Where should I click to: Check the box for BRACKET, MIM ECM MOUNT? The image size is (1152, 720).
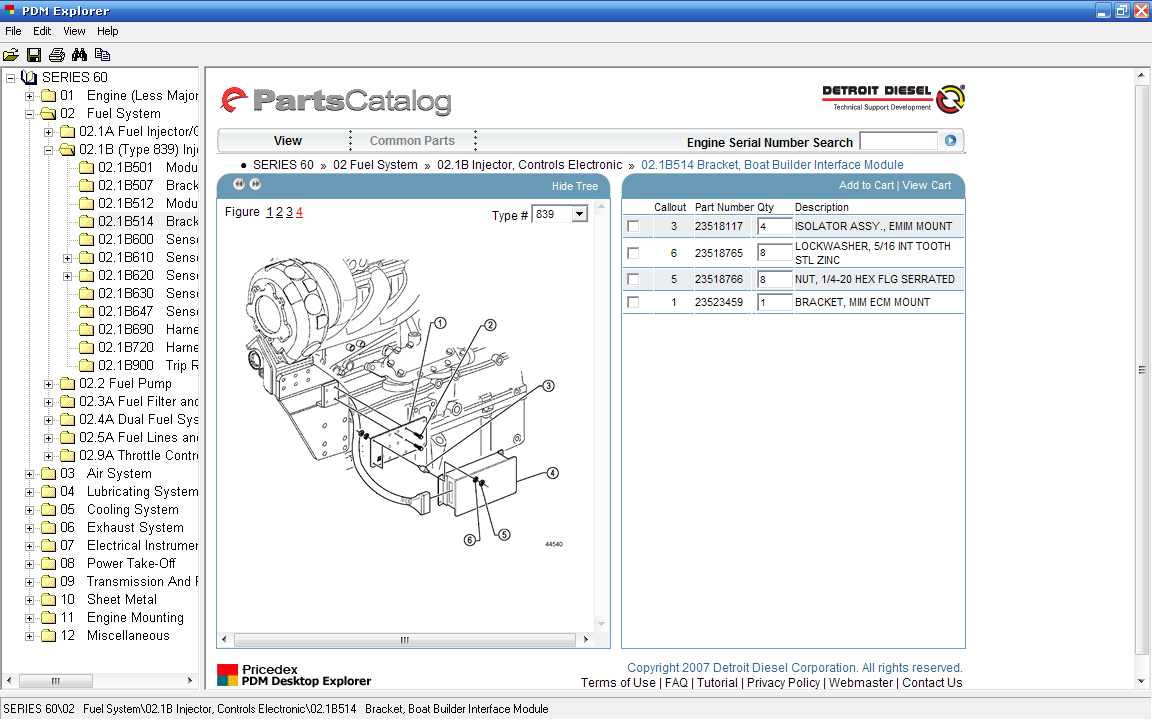(633, 302)
